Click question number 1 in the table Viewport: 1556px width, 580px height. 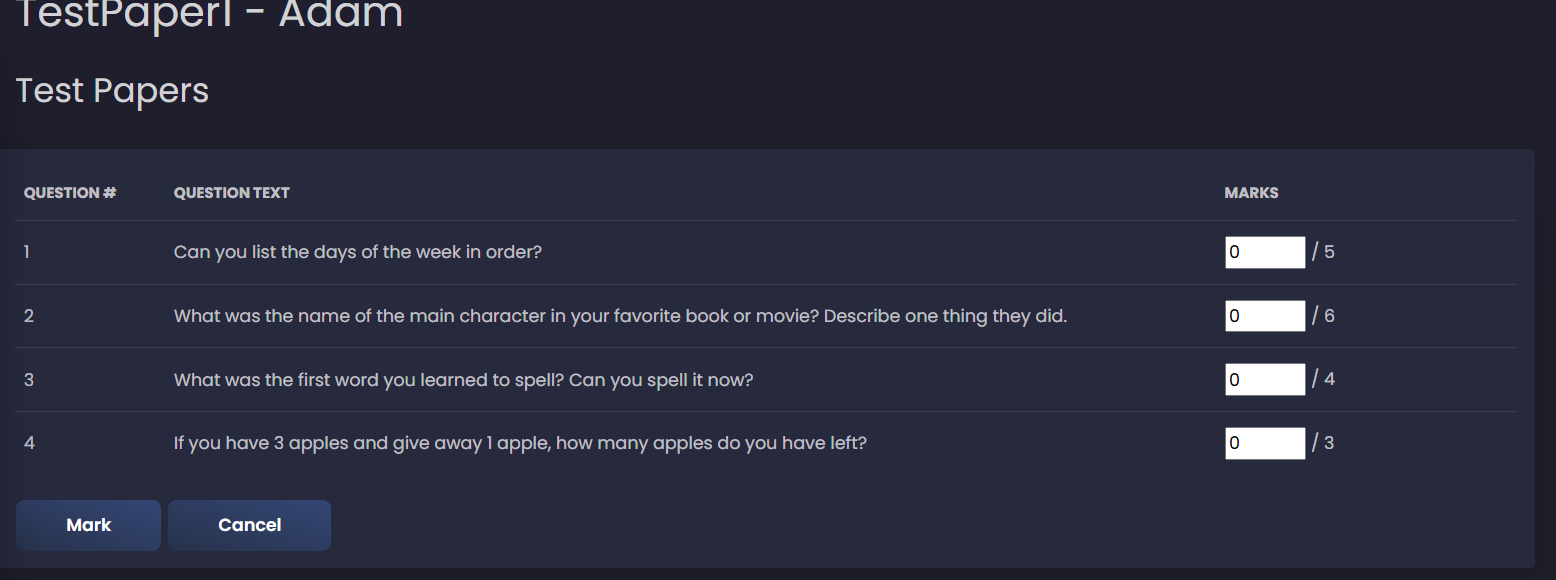pyautogui.click(x=27, y=252)
